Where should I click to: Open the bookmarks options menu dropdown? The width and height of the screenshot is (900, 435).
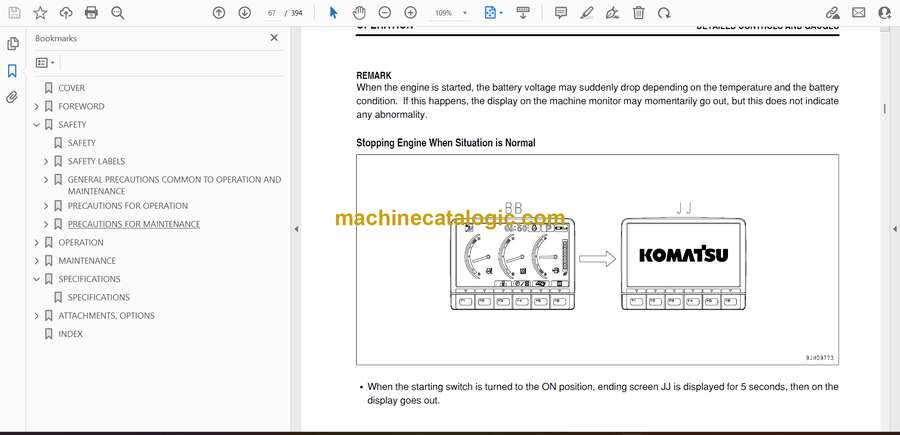(x=45, y=63)
